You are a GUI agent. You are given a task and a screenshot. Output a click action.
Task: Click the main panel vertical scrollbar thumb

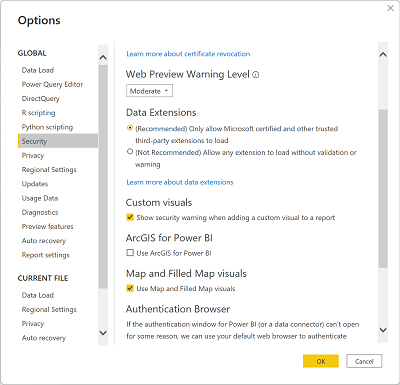(x=383, y=188)
